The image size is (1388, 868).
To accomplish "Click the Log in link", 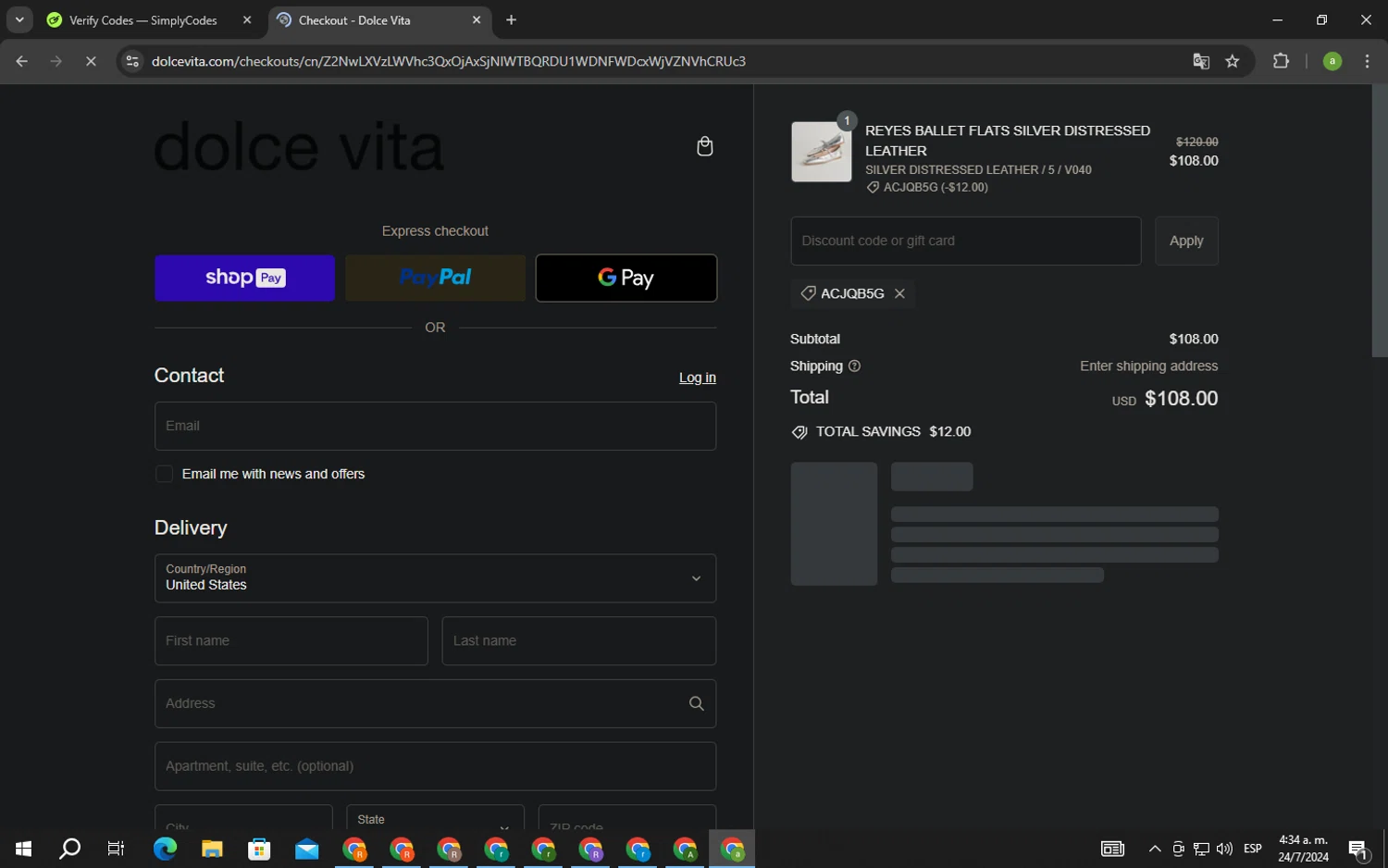I will point(698,378).
